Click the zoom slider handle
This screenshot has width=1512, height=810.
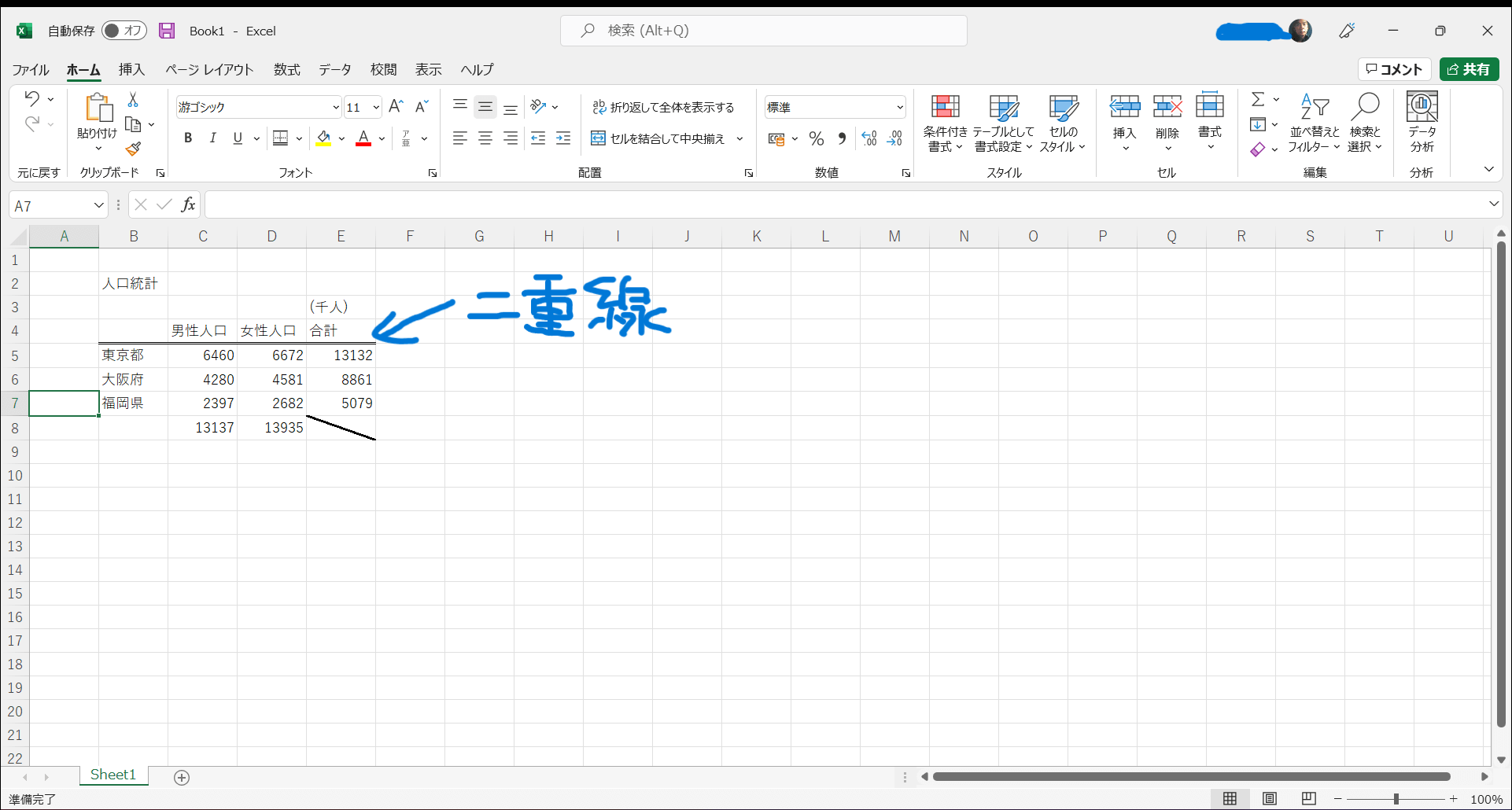pyautogui.click(x=1396, y=799)
